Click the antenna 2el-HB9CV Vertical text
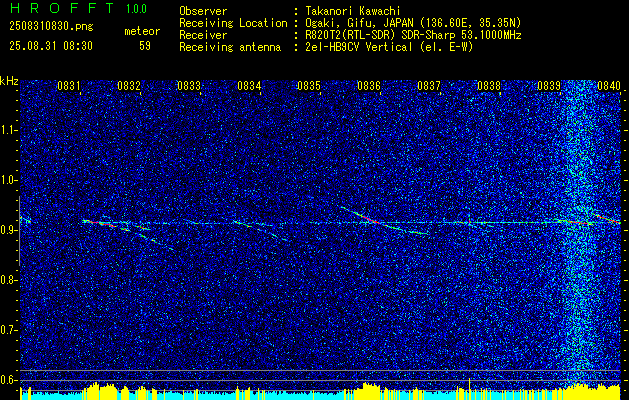This screenshot has height=400, width=629. click(x=389, y=47)
